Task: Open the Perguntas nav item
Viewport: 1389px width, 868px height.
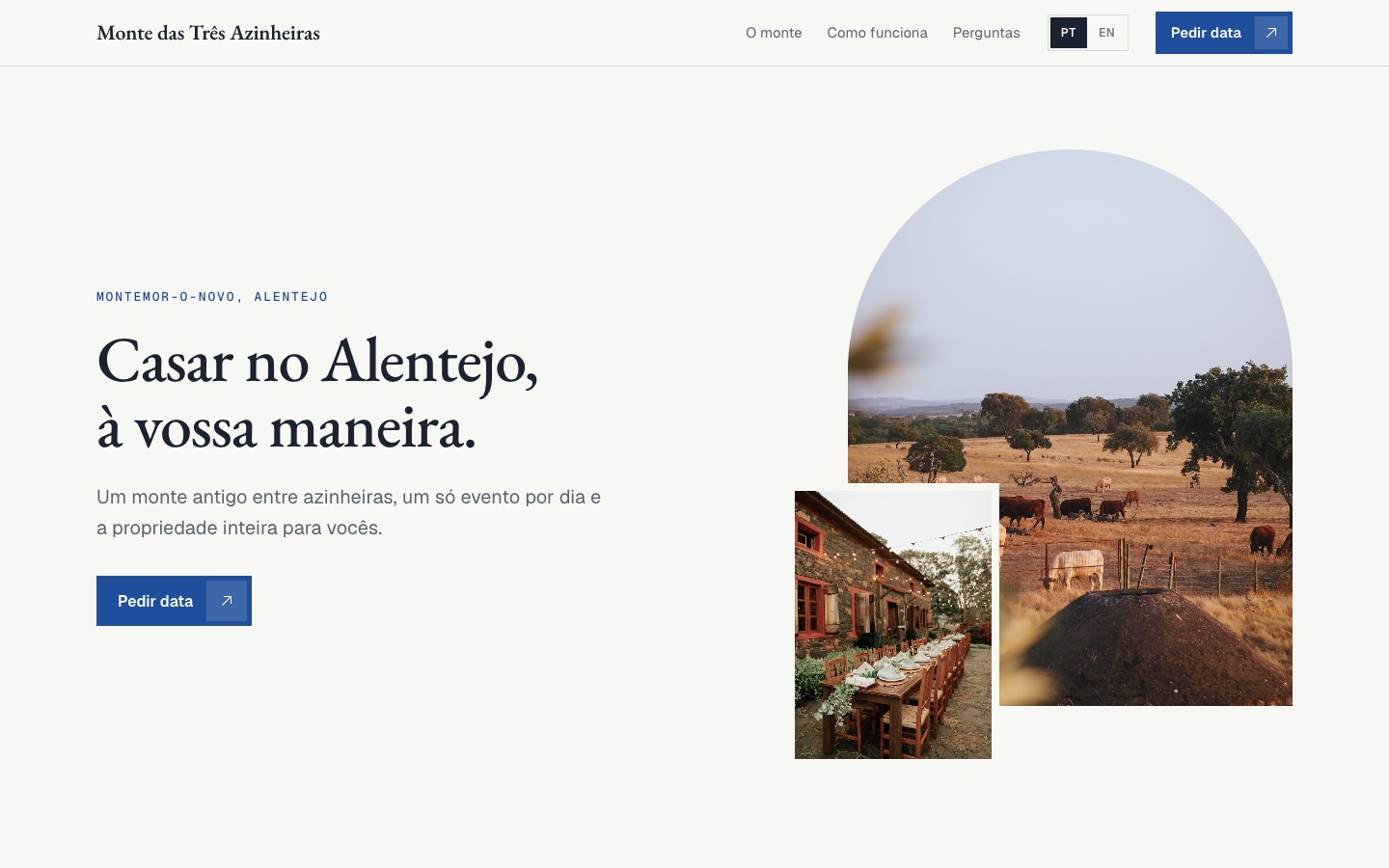Action: 986,33
